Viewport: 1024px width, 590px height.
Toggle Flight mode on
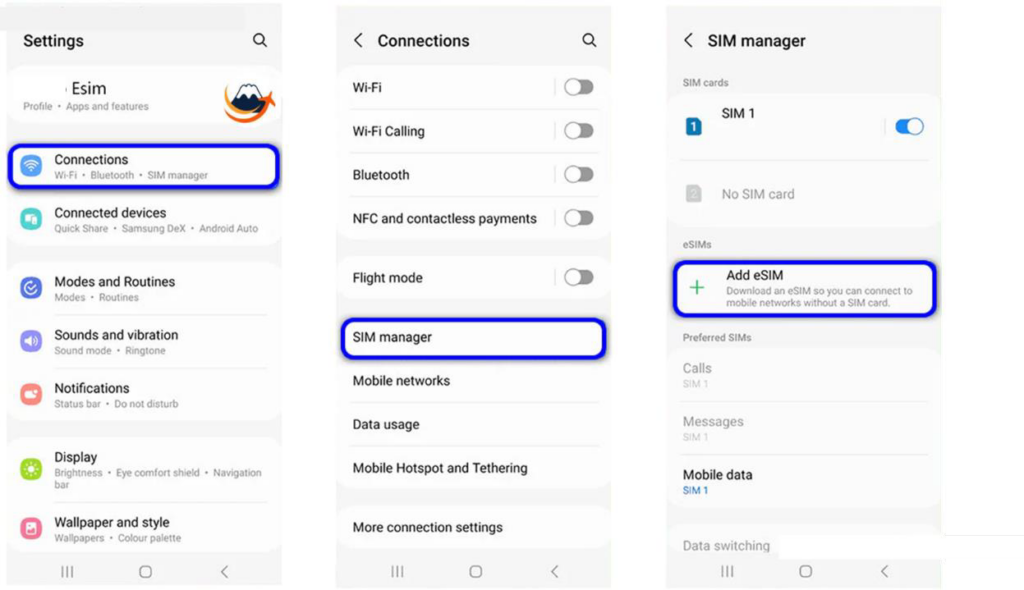[x=578, y=278]
